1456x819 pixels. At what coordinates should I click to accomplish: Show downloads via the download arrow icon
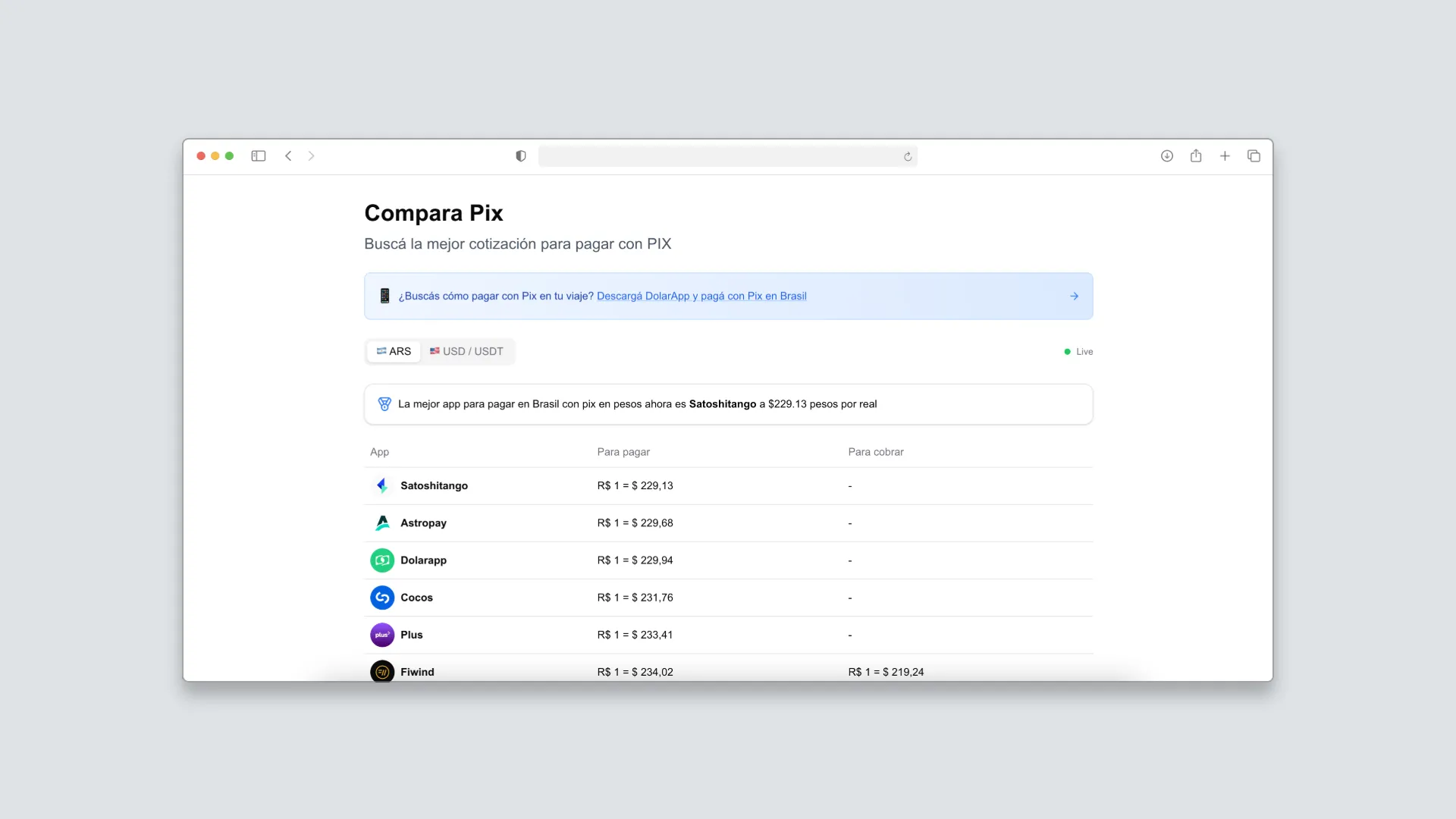[1167, 155]
